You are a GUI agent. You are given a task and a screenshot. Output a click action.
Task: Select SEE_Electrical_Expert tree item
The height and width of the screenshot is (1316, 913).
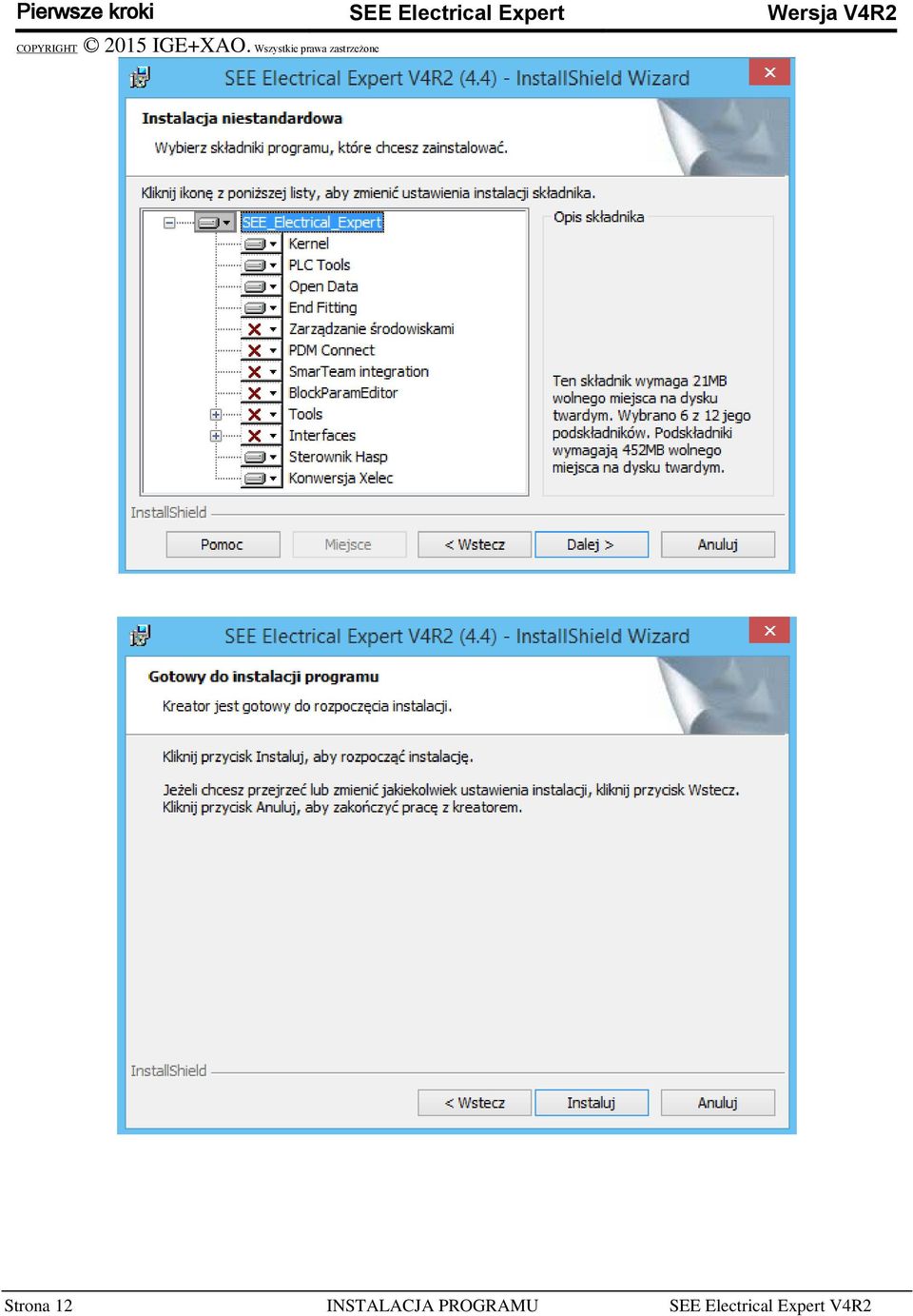[312, 223]
